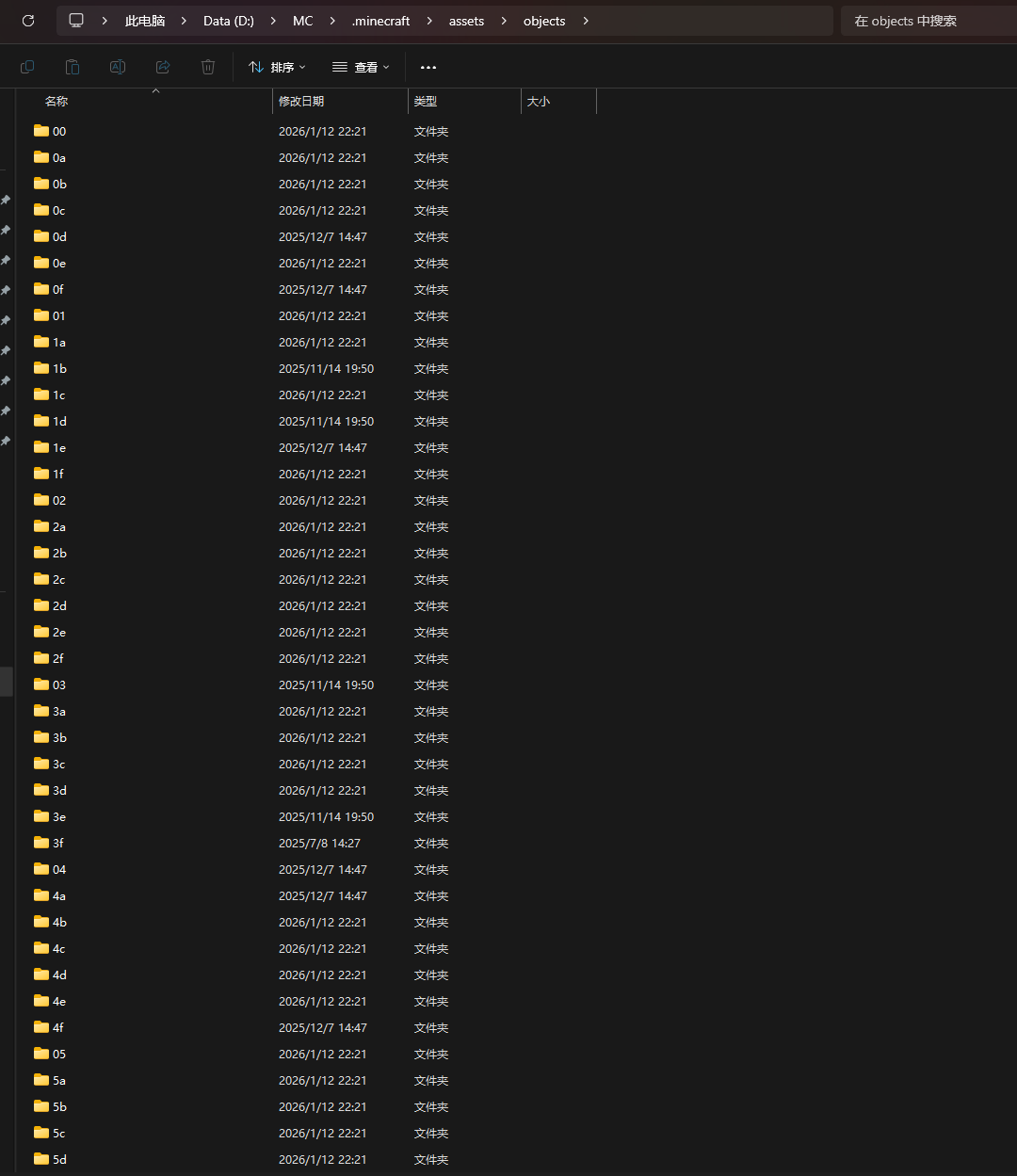Click the Share icon in toolbar

tap(163, 67)
